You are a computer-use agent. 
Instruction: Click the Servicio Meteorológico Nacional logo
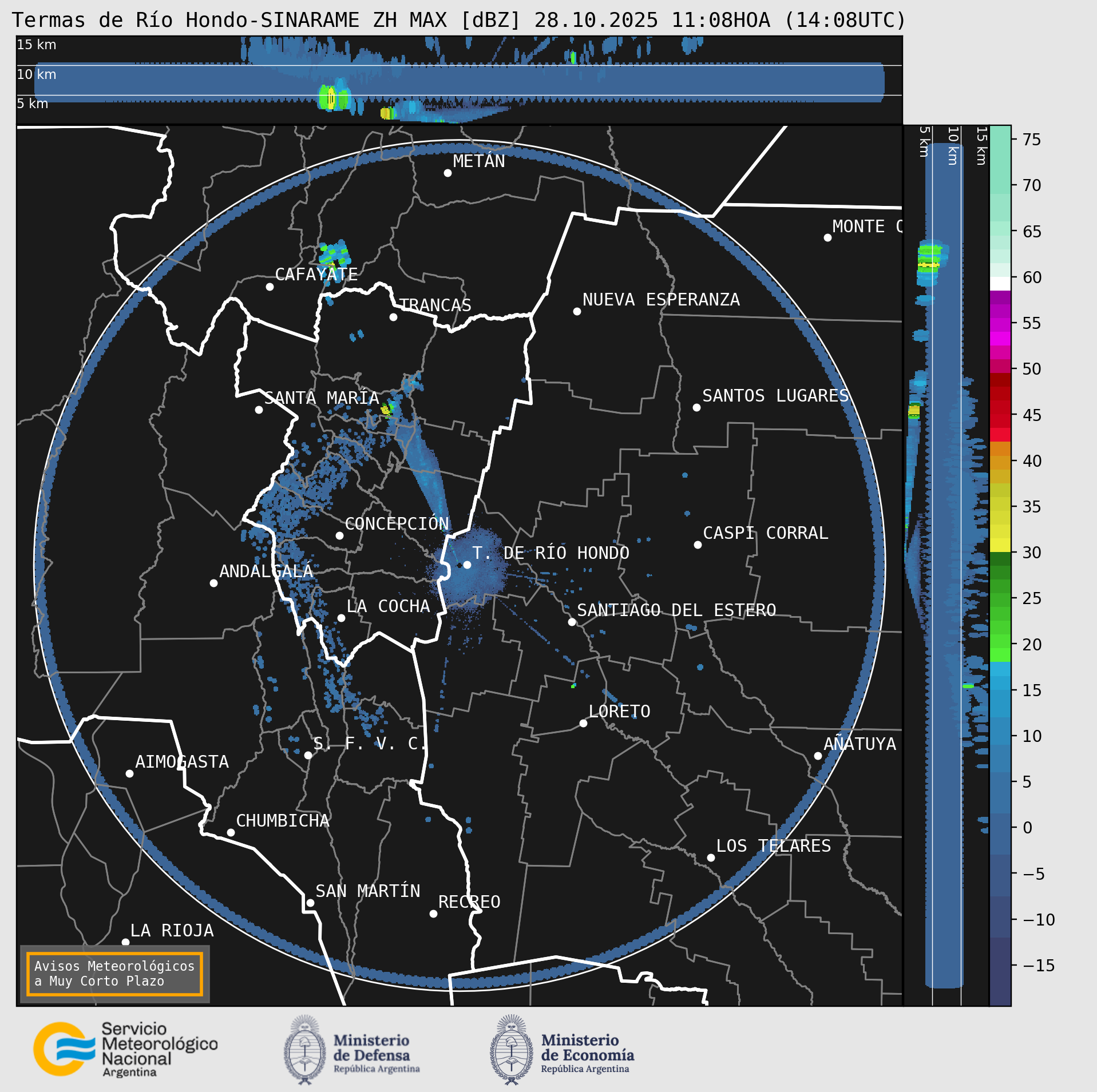[125, 1049]
